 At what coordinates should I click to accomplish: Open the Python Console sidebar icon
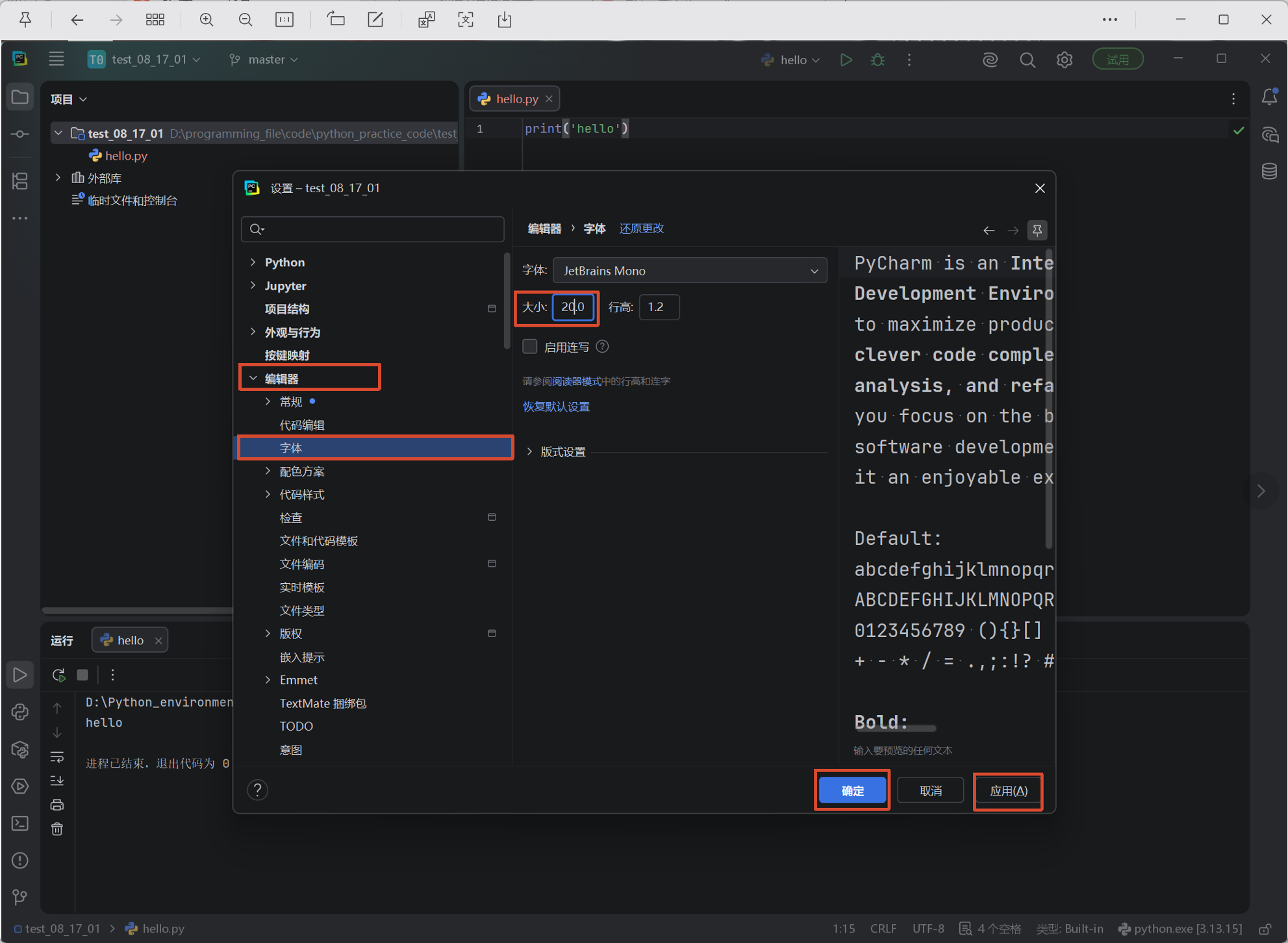tap(20, 712)
